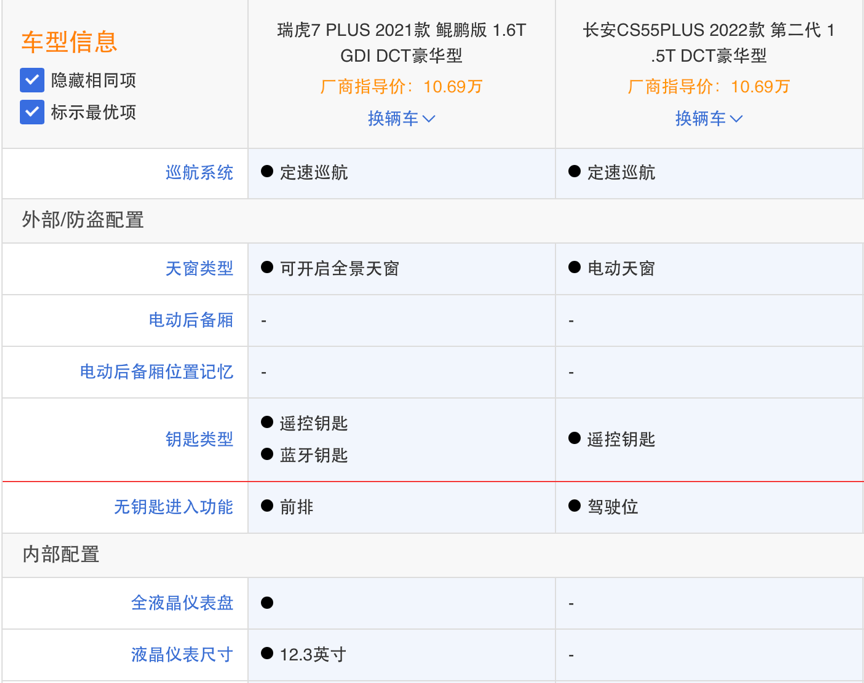Click the 电动后备厢位置记忆 row label

tap(156, 371)
